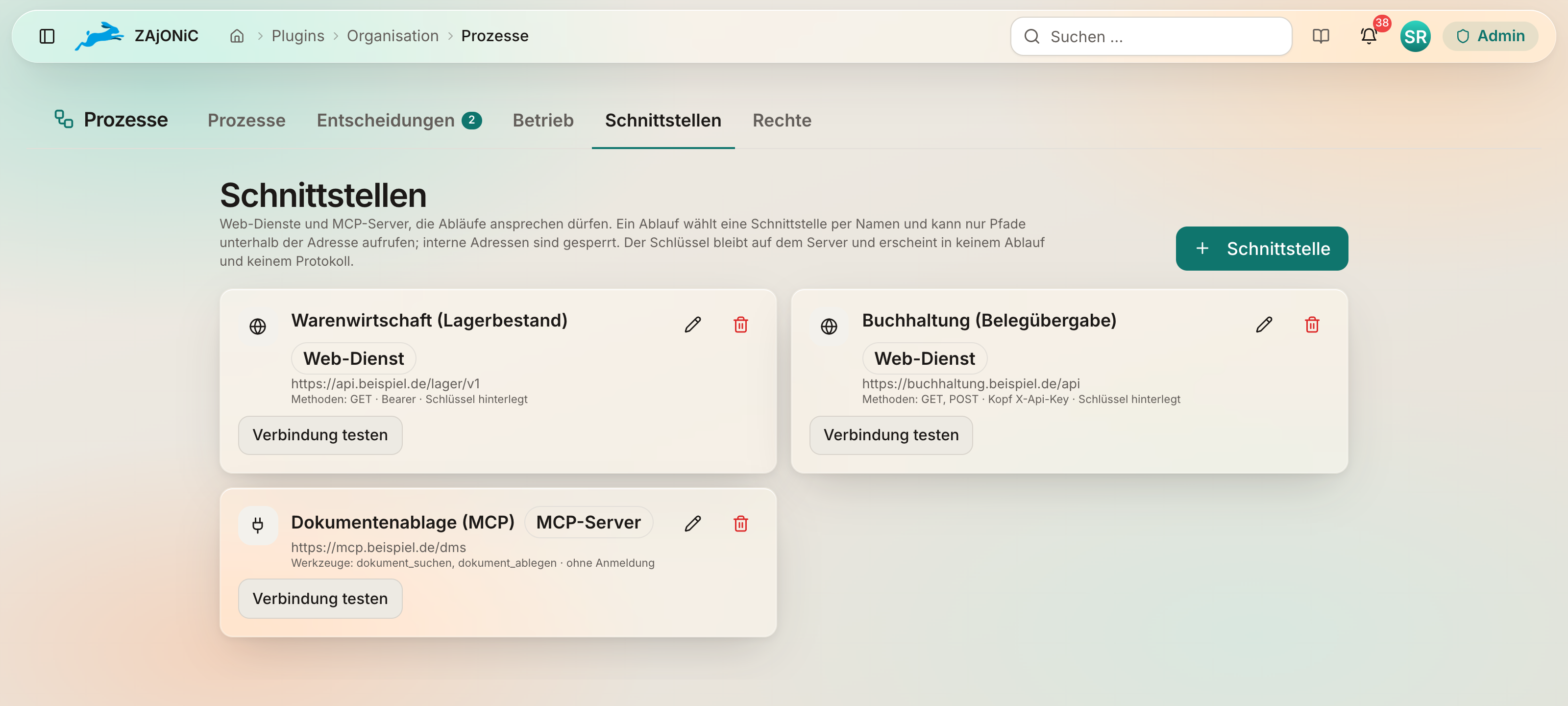Click the Werkzeuge: dokument_suchen line

point(473,563)
